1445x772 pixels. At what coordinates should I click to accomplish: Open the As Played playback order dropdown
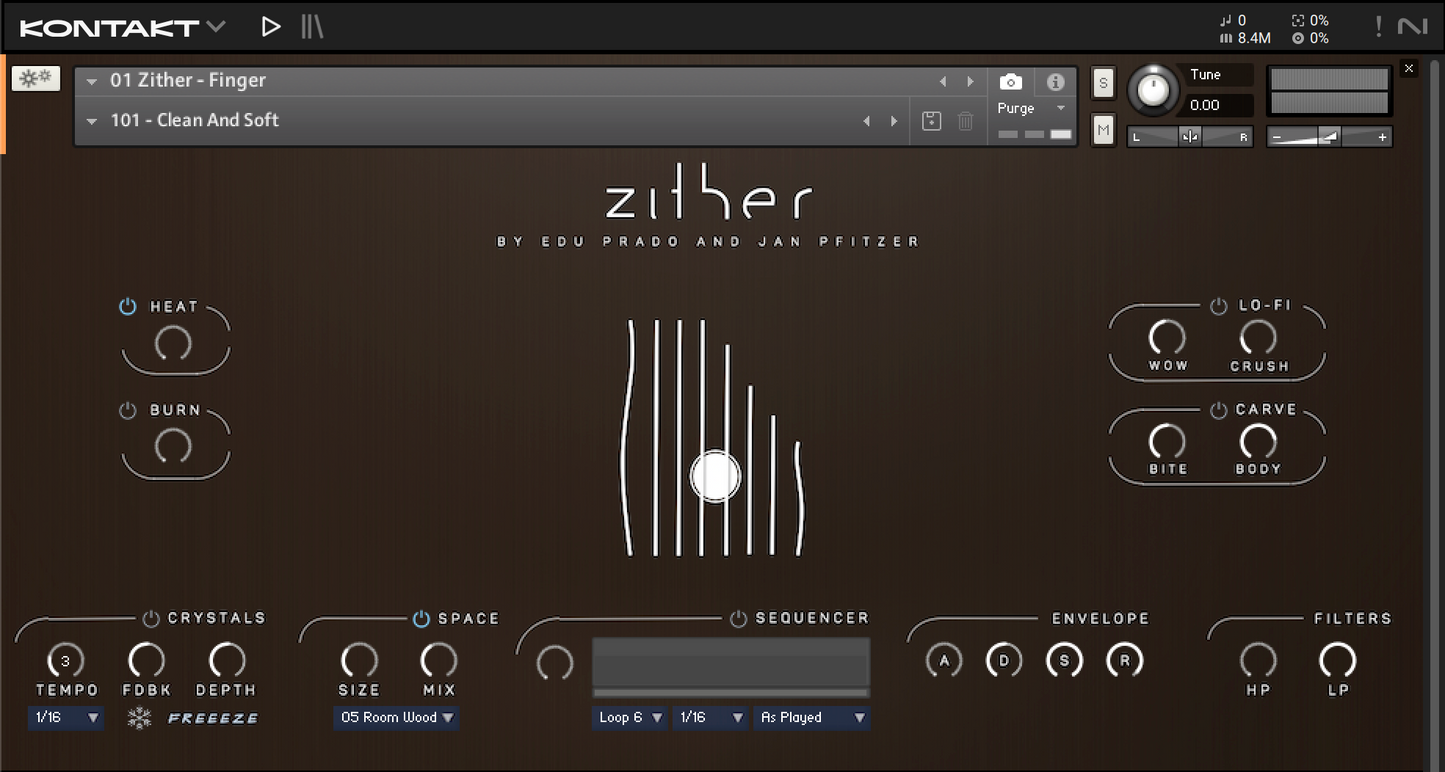coord(812,717)
